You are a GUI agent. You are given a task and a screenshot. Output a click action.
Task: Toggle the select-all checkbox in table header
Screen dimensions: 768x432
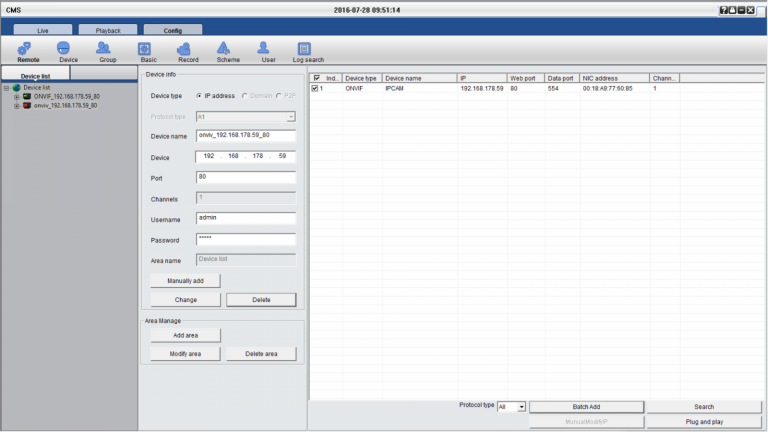coord(317,78)
